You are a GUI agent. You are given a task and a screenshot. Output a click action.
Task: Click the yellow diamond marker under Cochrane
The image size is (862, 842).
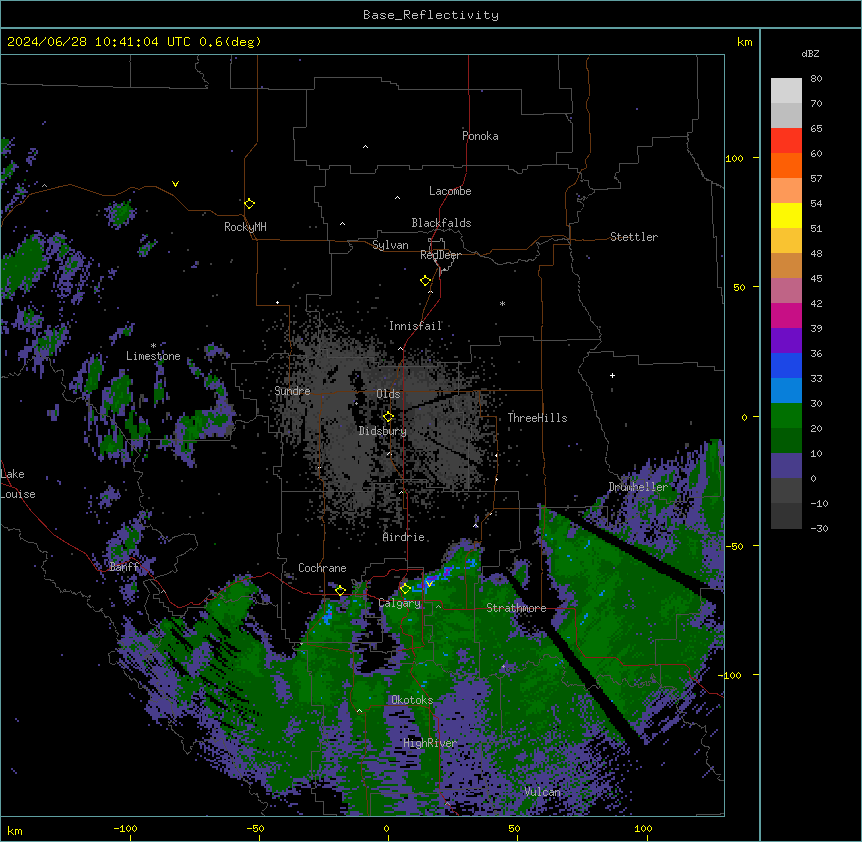click(x=340, y=591)
